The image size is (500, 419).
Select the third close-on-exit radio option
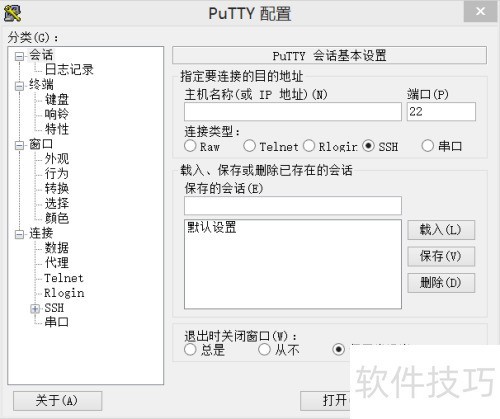click(339, 350)
